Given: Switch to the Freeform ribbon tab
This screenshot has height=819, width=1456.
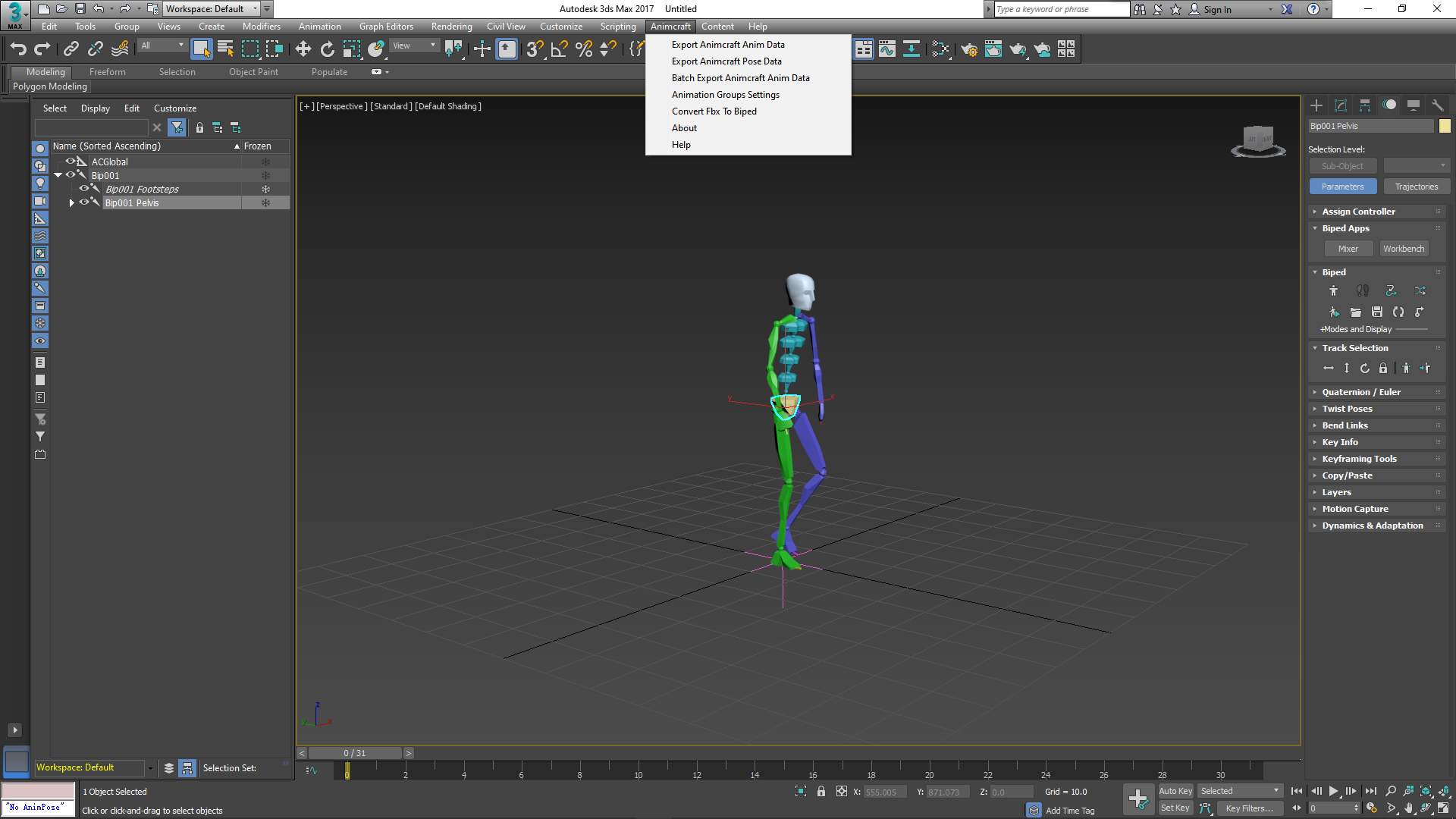Looking at the screenshot, I should click(x=108, y=72).
